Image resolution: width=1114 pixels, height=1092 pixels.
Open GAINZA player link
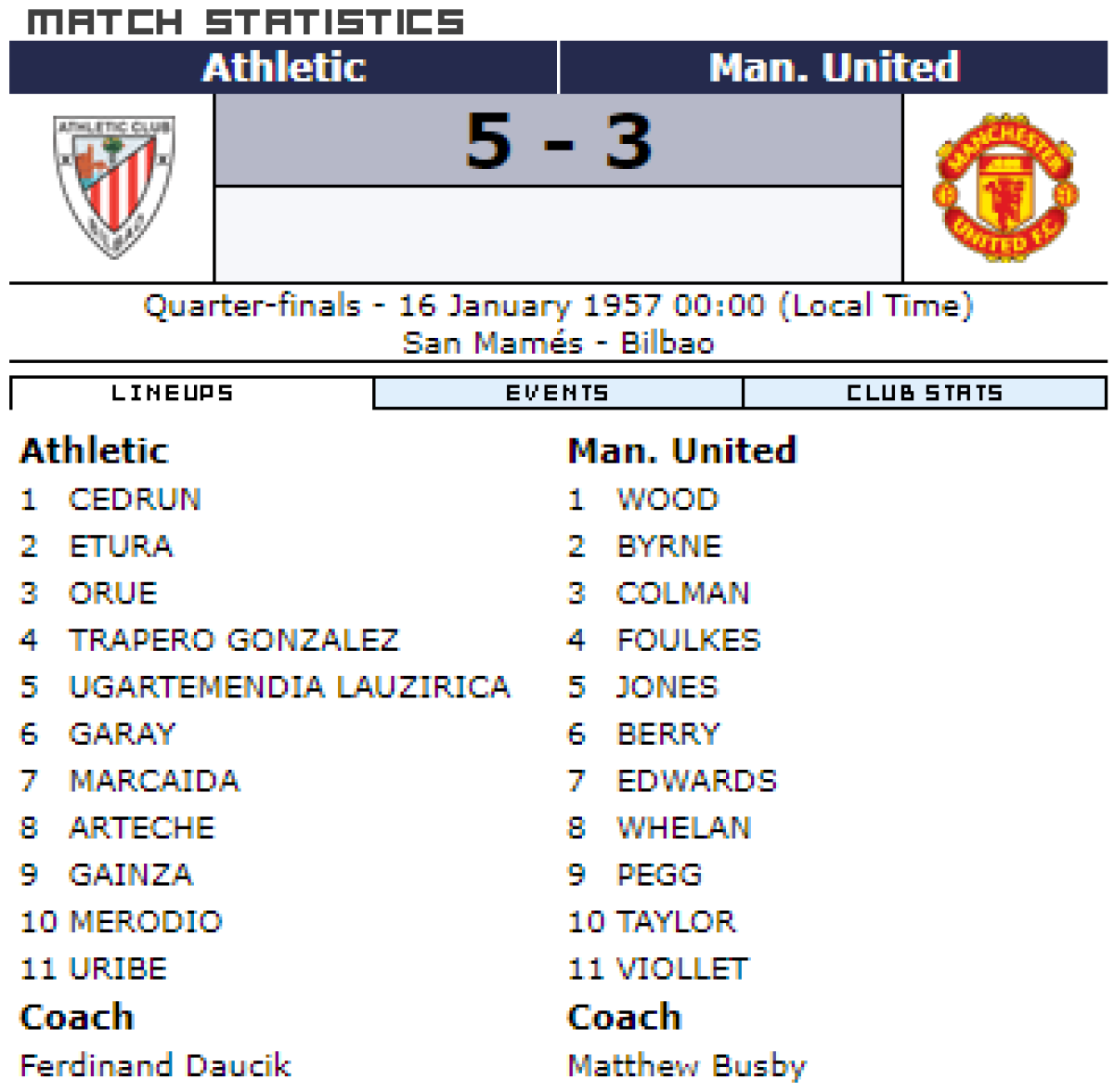(131, 875)
